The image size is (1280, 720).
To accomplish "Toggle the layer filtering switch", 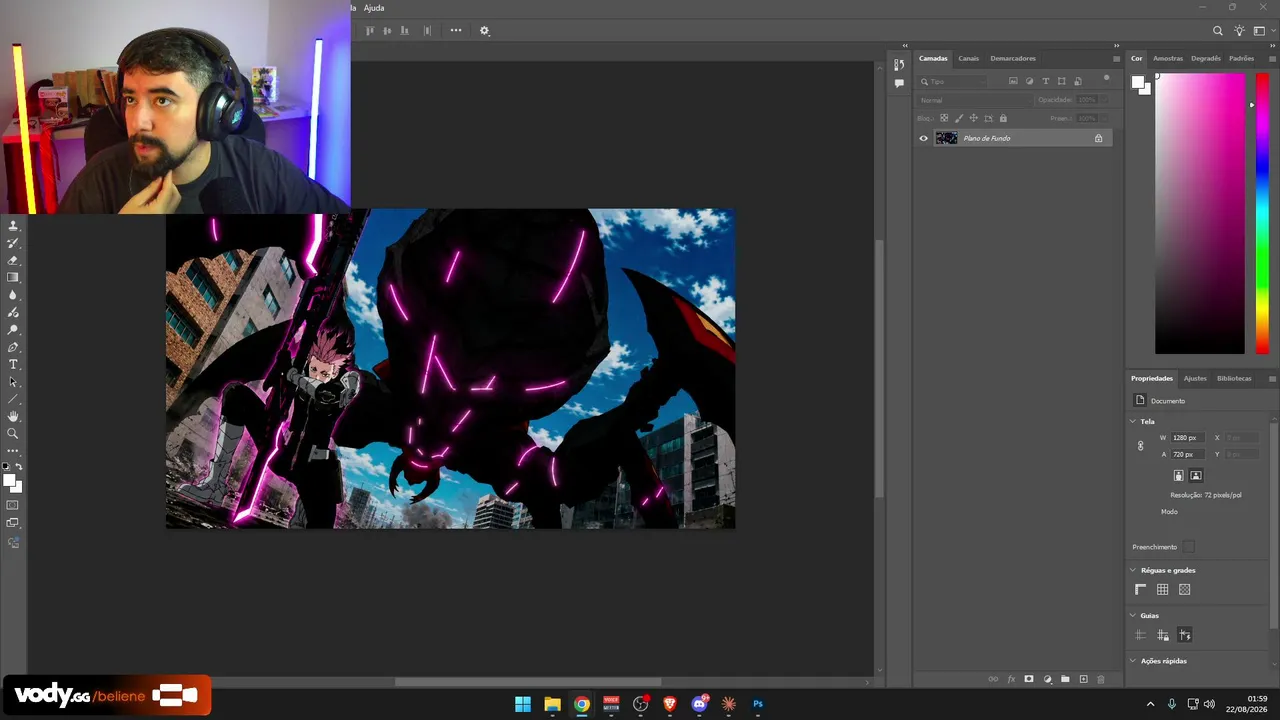I will point(1106,79).
